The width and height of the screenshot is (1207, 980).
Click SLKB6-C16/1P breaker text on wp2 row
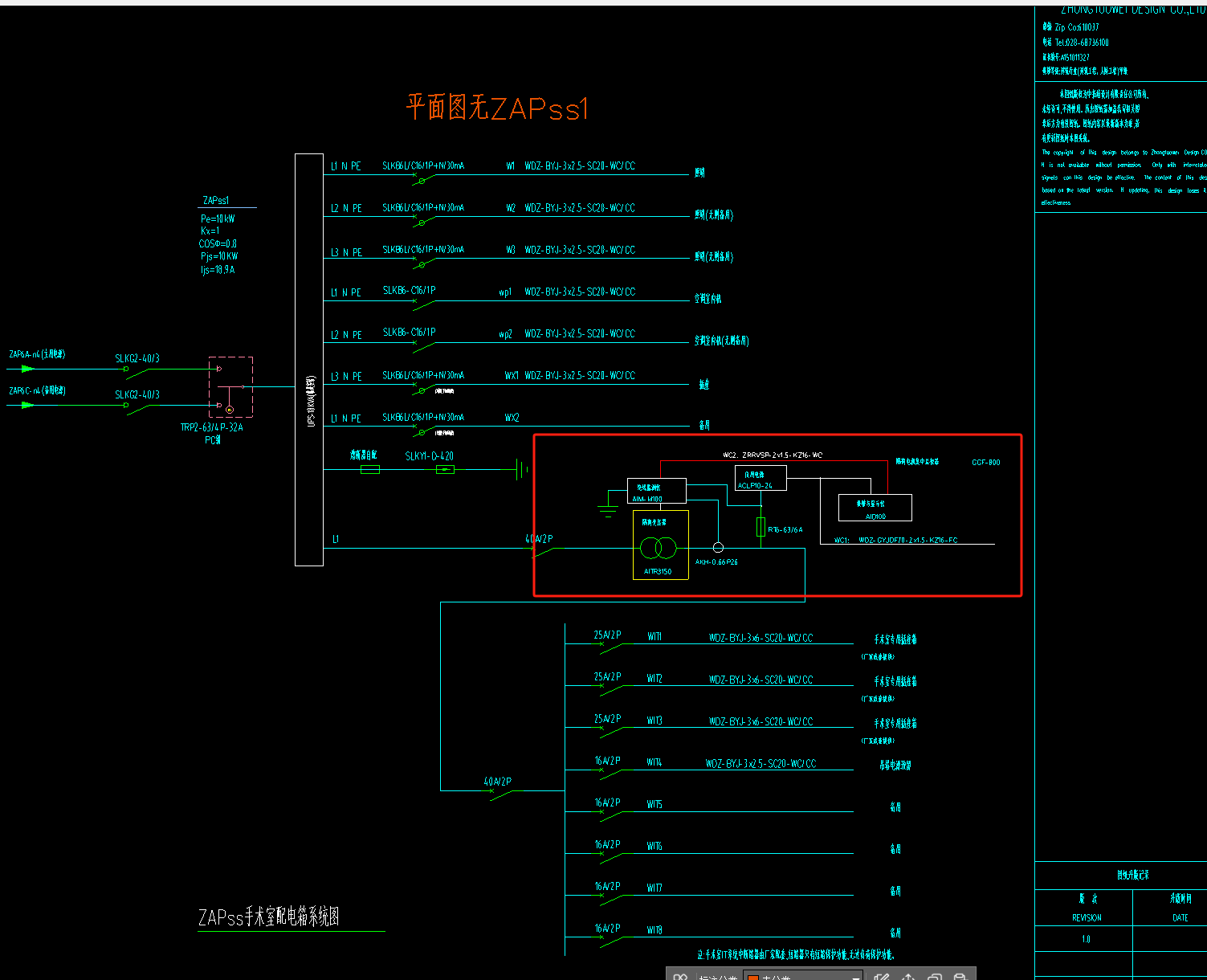point(409,332)
